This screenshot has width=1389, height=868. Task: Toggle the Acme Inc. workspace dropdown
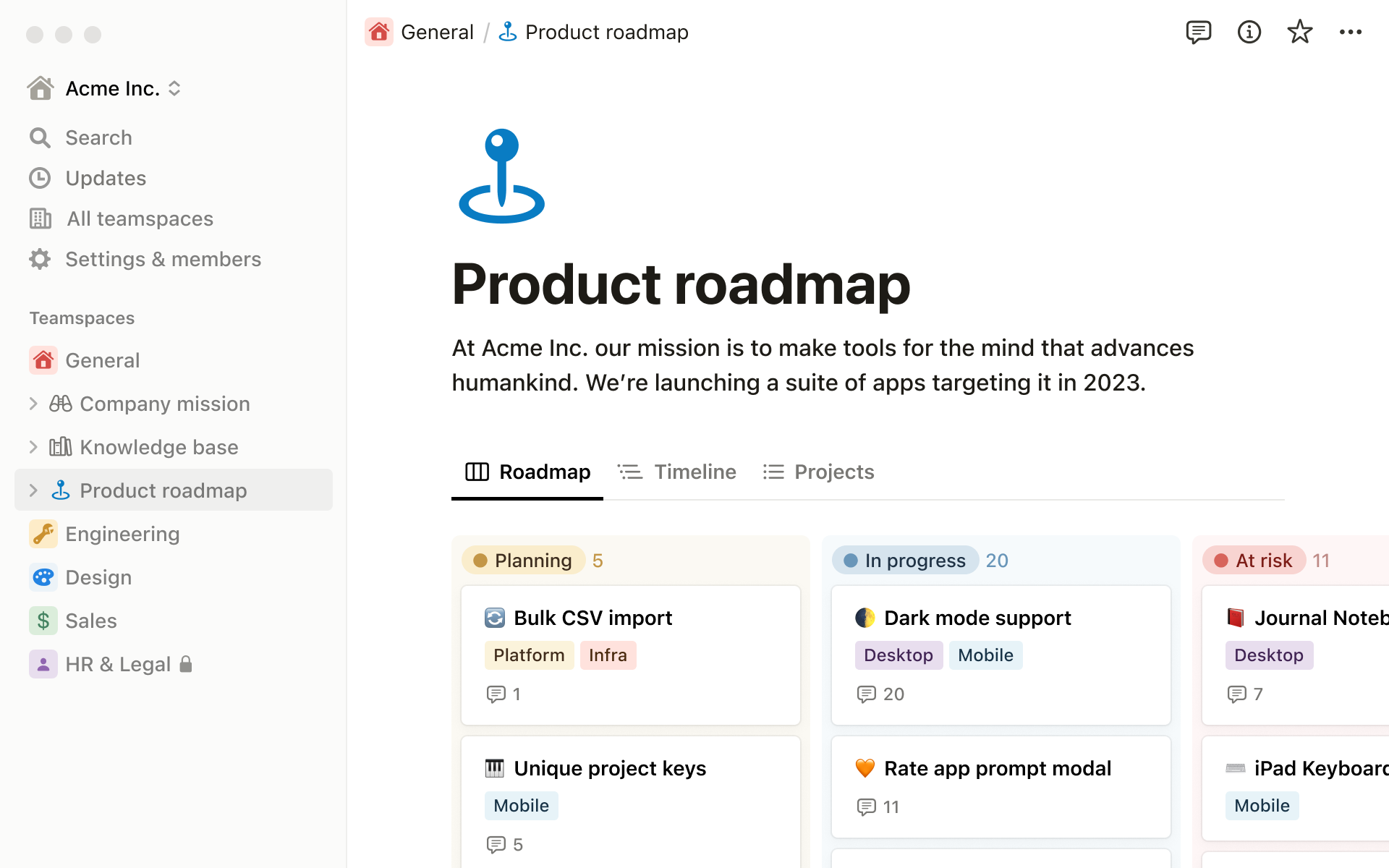[176, 89]
